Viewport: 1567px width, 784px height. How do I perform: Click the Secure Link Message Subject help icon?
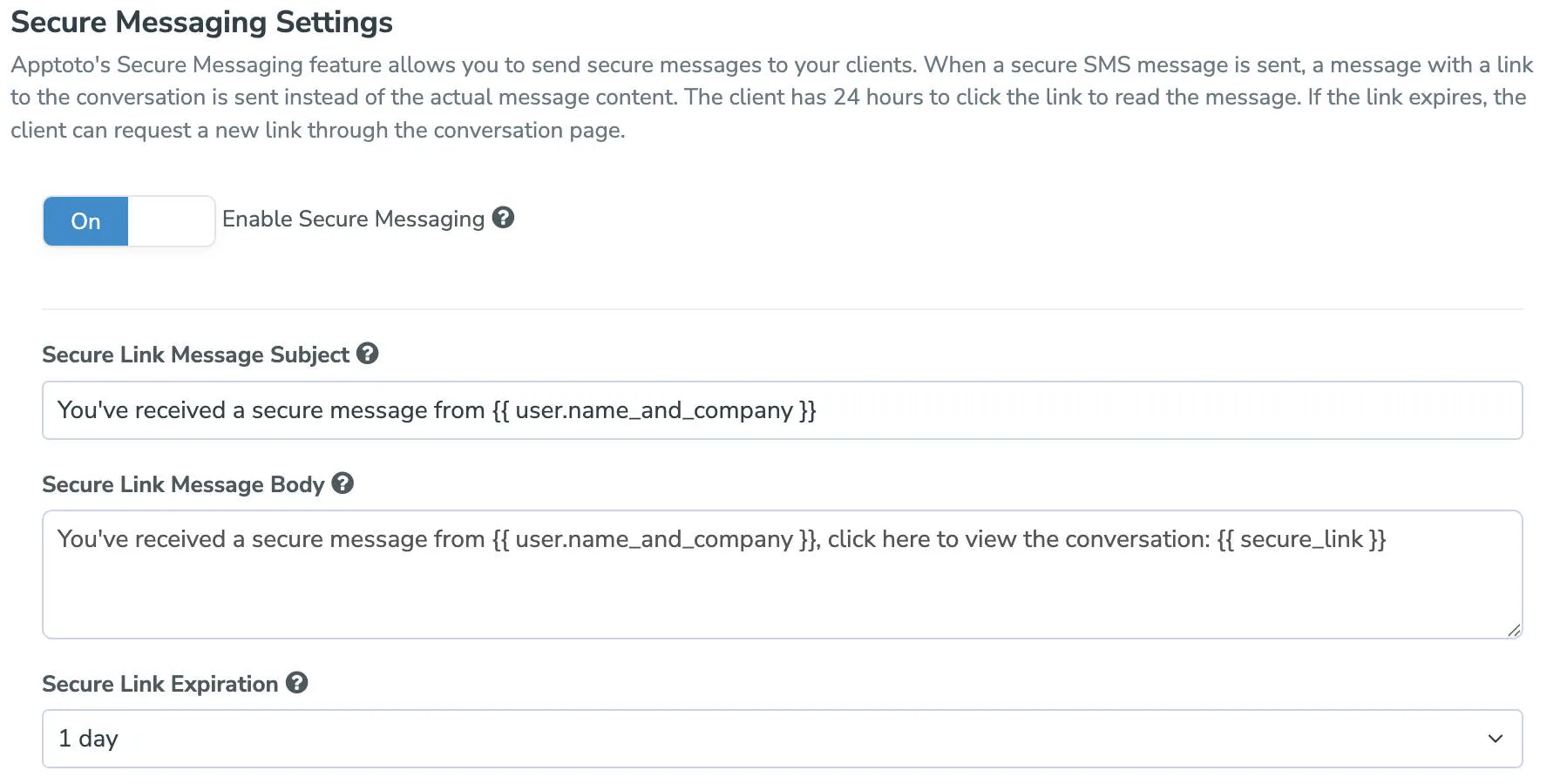tap(368, 354)
